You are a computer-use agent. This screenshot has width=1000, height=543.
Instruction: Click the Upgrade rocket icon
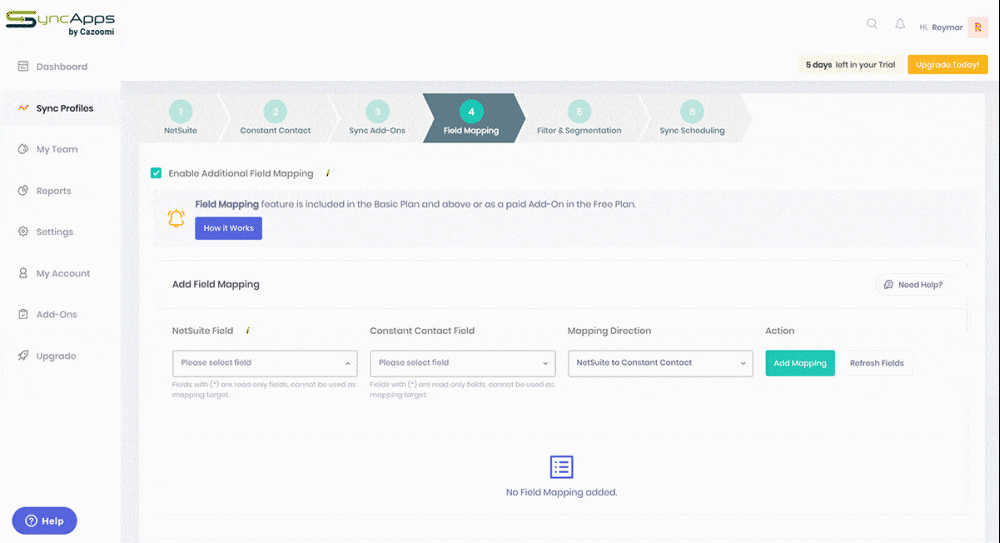click(x=23, y=355)
